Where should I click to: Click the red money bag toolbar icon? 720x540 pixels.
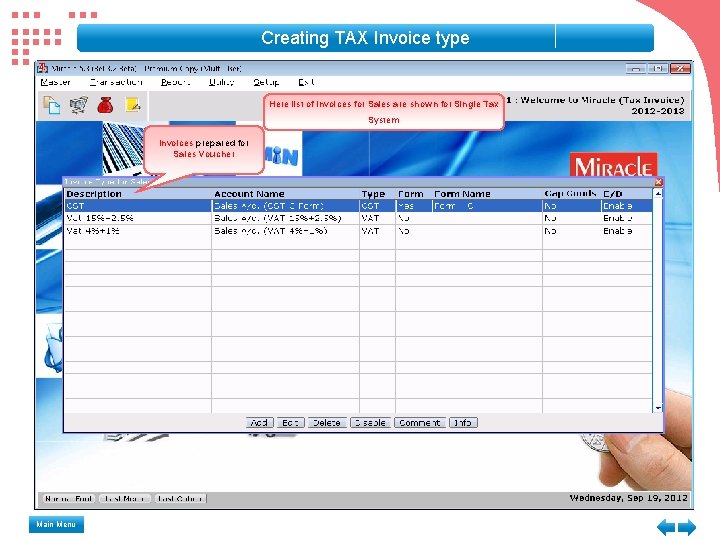pos(105,105)
